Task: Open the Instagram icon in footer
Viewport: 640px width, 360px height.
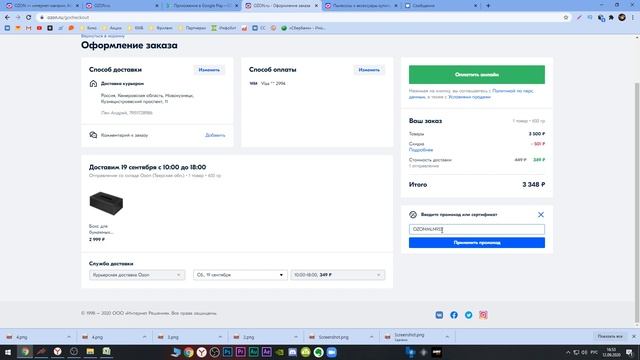Action: pos(483,315)
